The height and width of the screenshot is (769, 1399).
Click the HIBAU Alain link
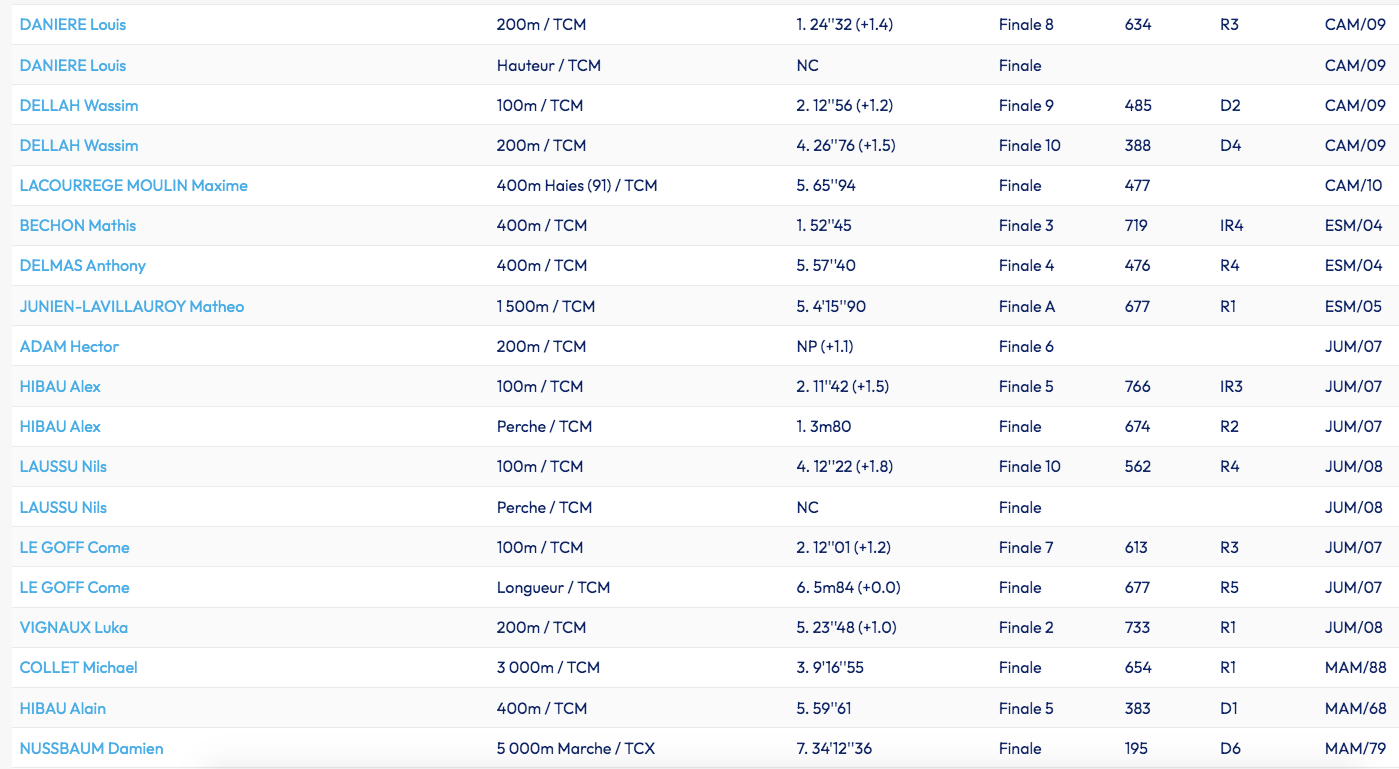click(x=63, y=708)
